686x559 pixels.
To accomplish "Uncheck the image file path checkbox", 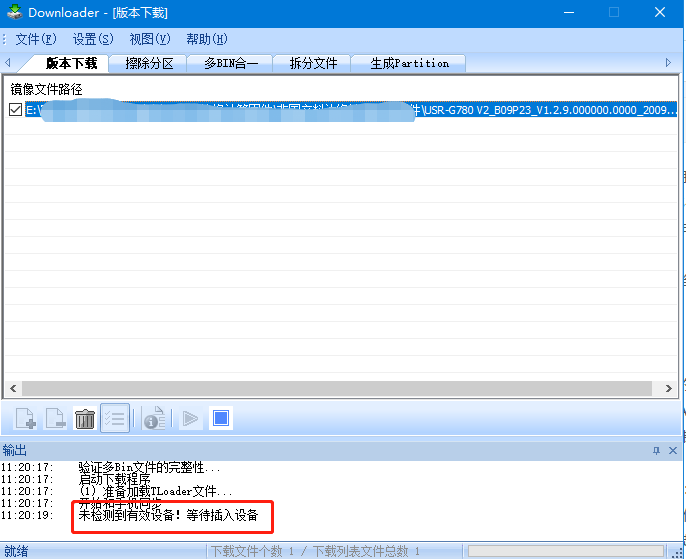I will tap(15, 109).
